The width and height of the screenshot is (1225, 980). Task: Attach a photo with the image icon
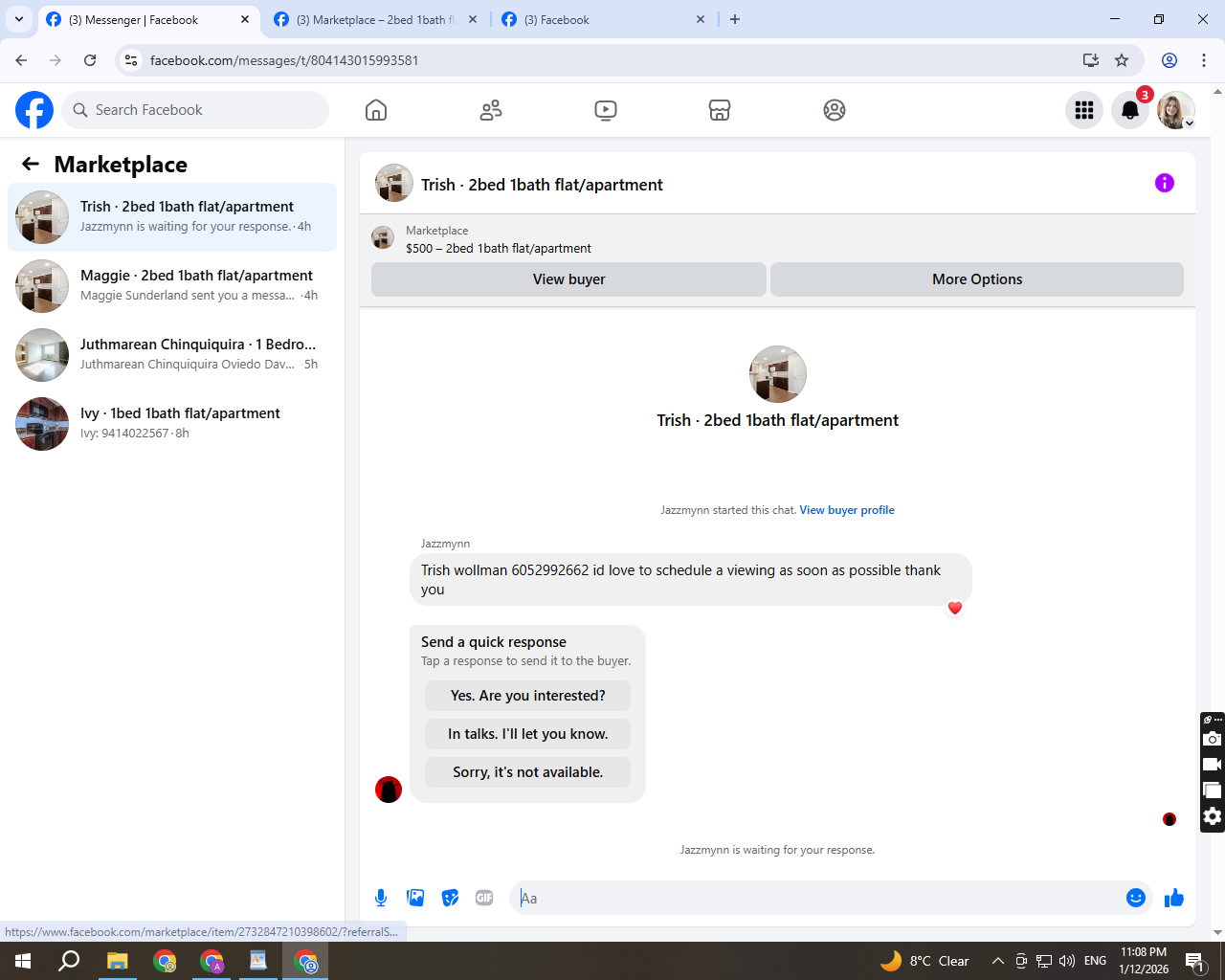click(x=415, y=898)
